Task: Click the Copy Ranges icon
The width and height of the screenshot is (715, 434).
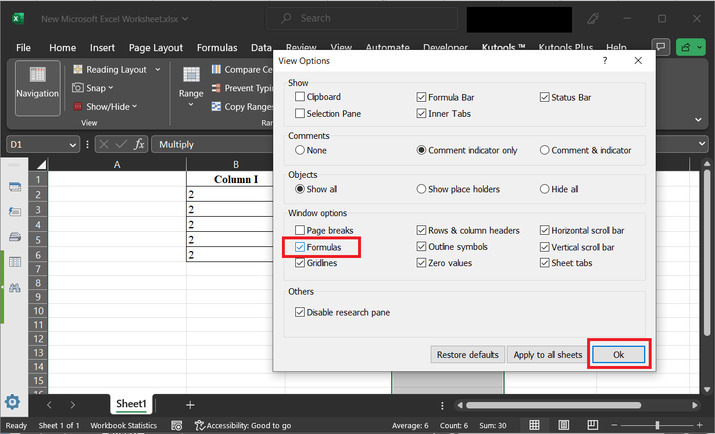Action: 216,106
